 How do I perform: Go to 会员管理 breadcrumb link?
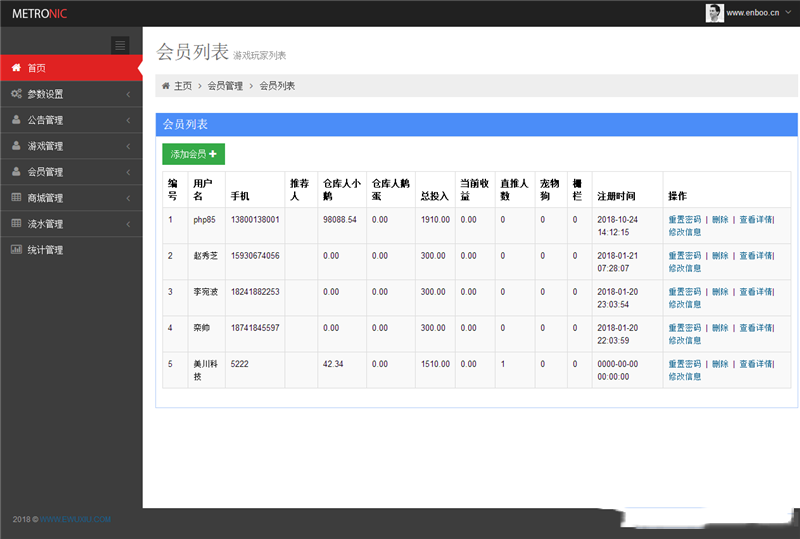click(225, 86)
